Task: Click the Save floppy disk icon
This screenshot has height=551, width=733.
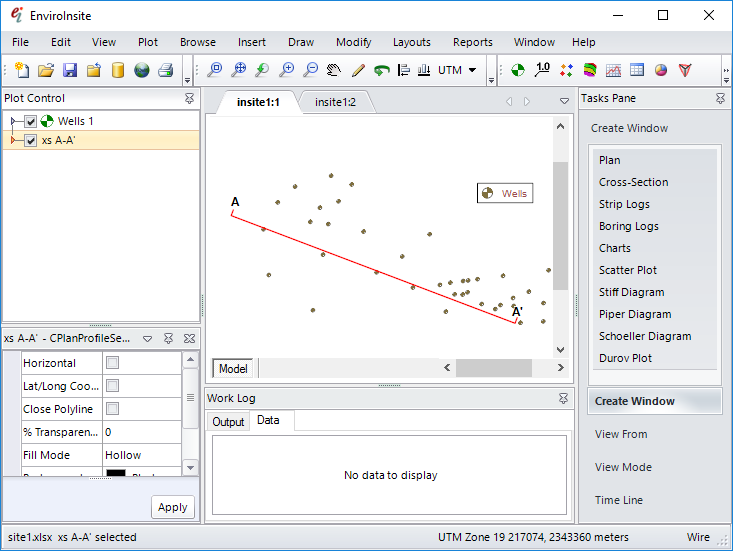Action: (x=70, y=70)
